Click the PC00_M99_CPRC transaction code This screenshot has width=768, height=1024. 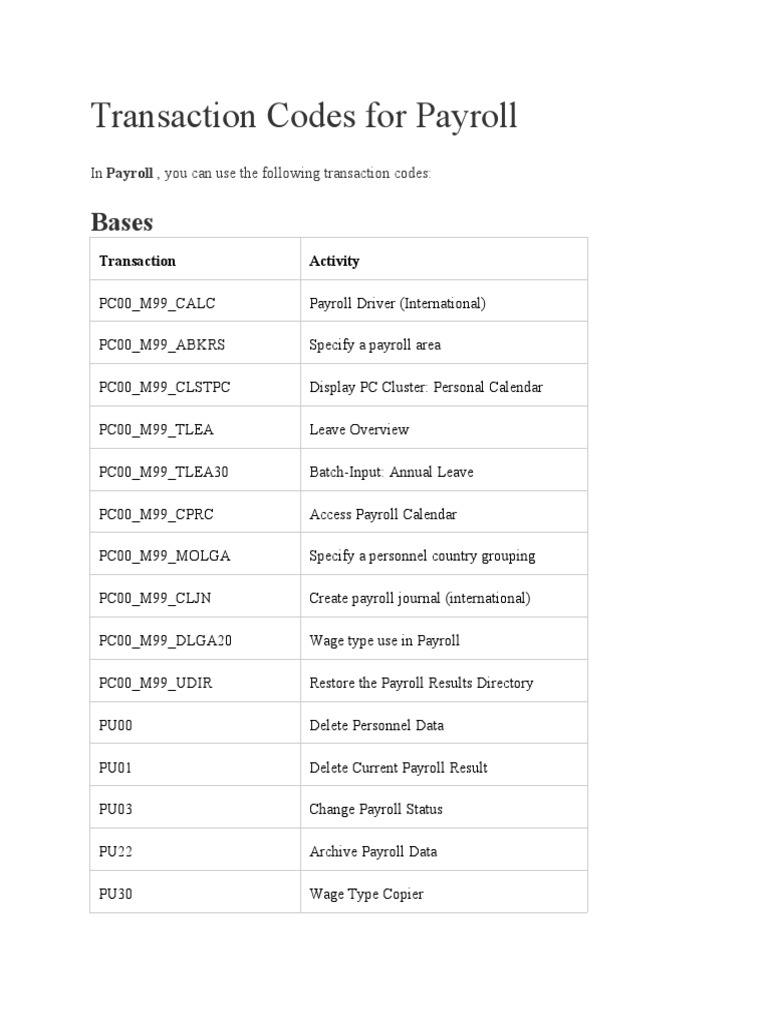pos(156,514)
